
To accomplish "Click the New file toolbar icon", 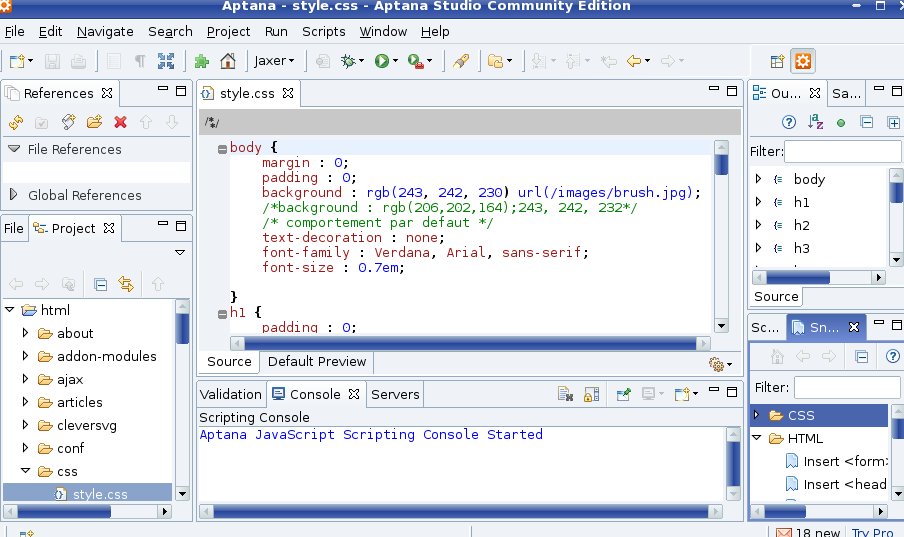I will (17, 61).
